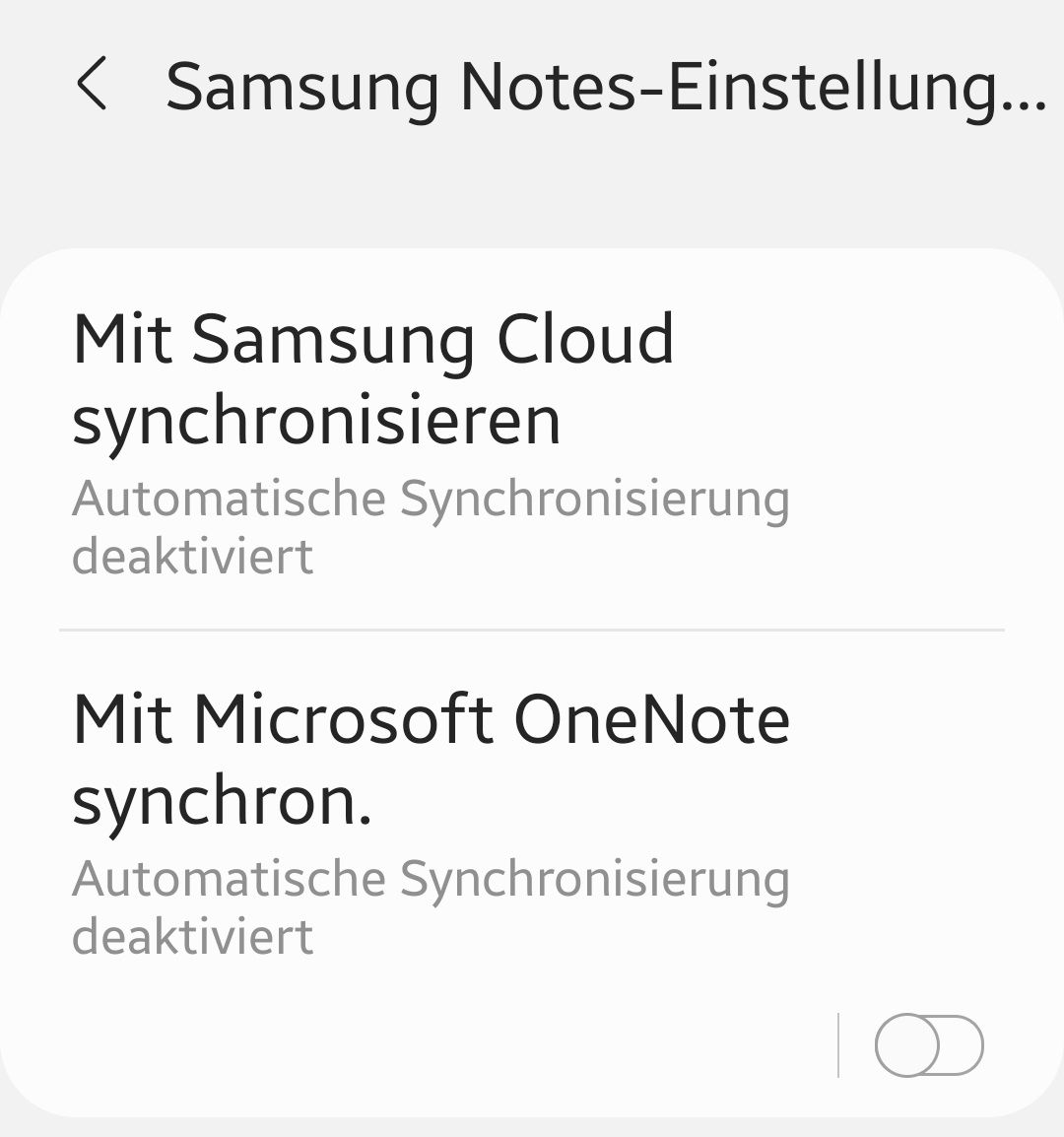
Task: Select the Samsung Notes-Einstellungen page title
Action: pos(606,88)
